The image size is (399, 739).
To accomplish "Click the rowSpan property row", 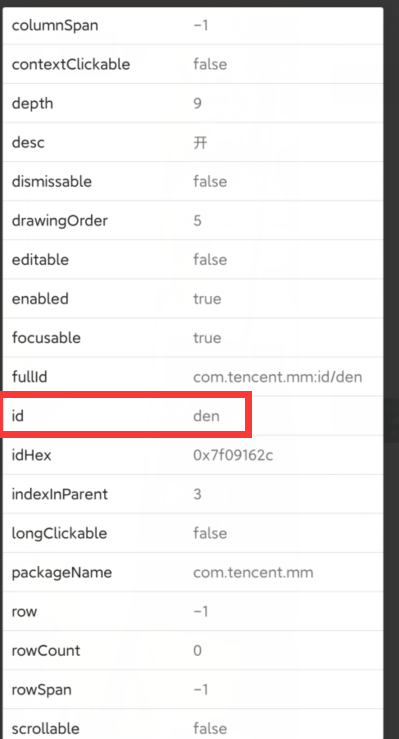I will pyautogui.click(x=193, y=690).
